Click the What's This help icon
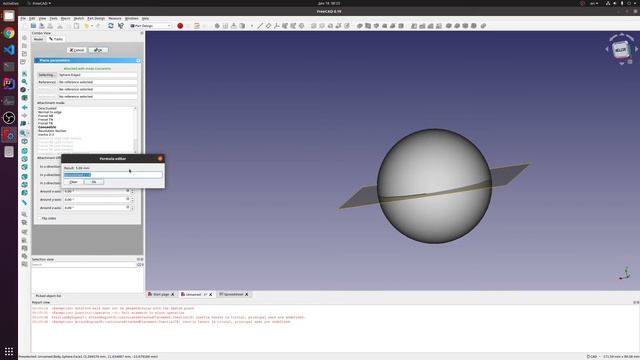This screenshot has height=360, width=640. [x=121, y=26]
